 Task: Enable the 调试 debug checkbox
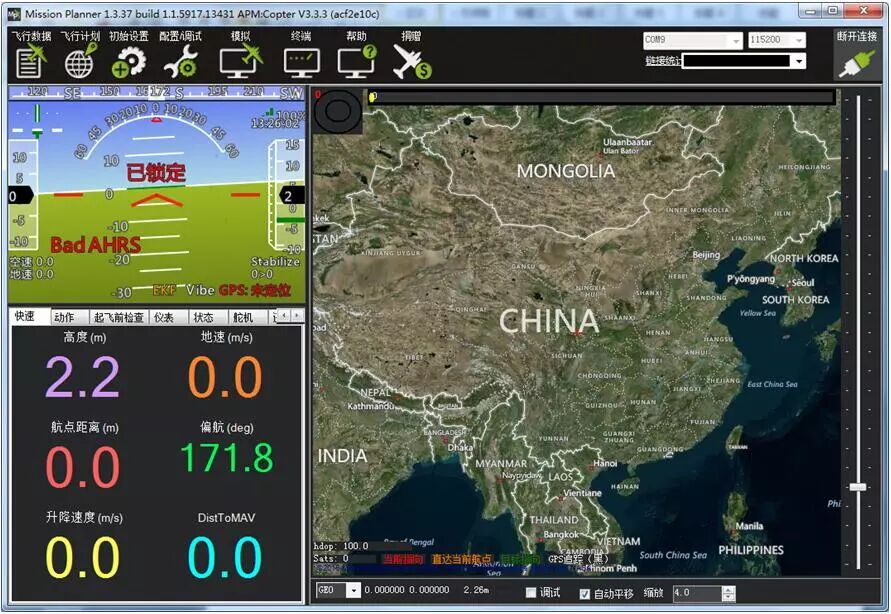pyautogui.click(x=531, y=591)
